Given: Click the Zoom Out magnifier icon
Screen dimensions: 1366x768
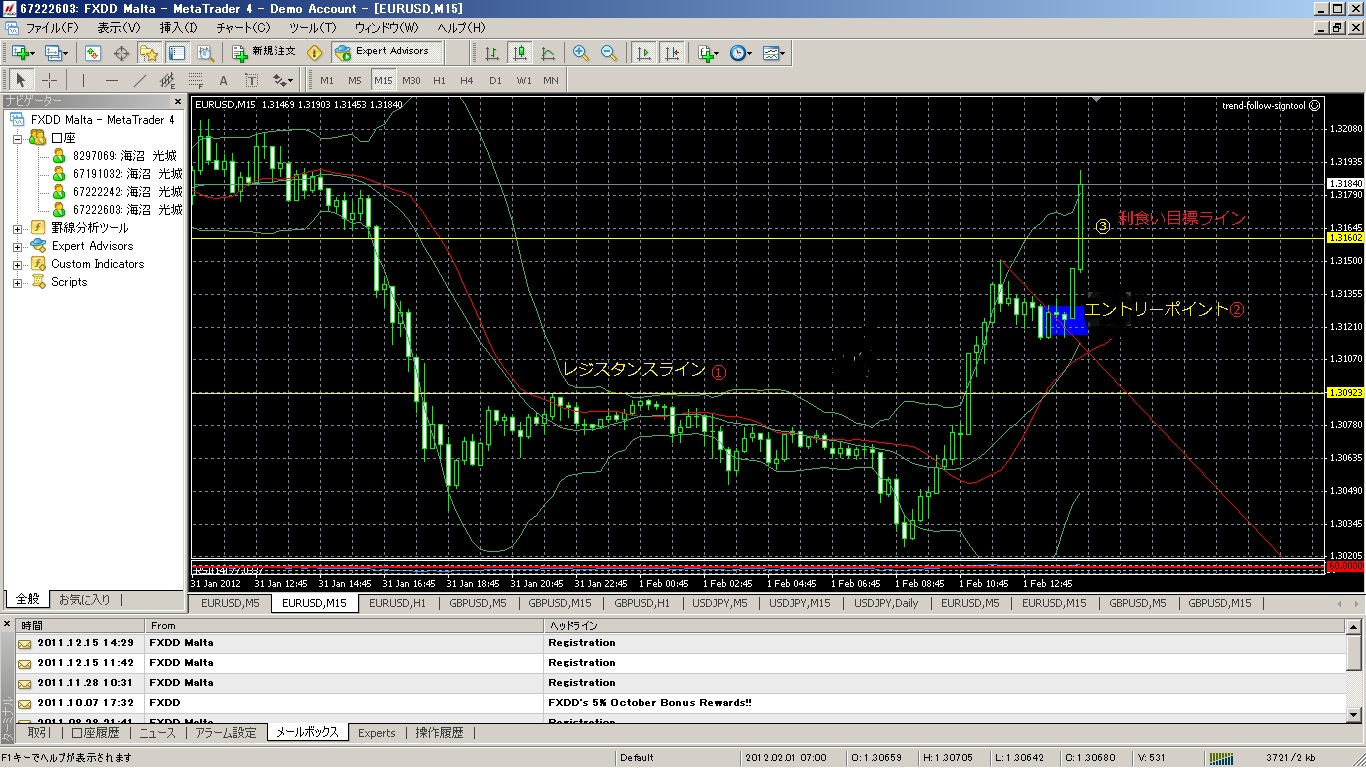Looking at the screenshot, I should [x=609, y=53].
